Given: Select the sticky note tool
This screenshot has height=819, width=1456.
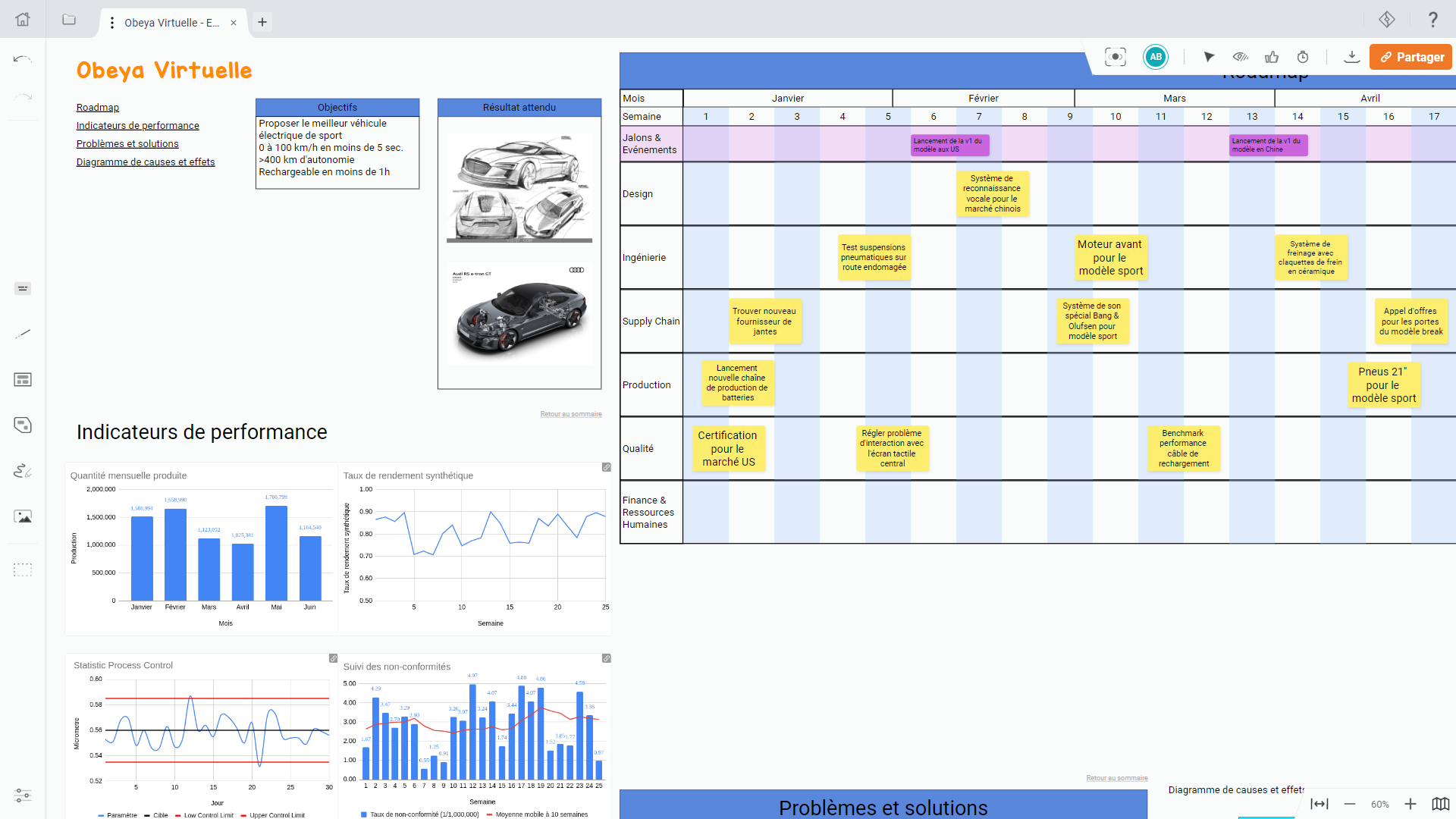Looking at the screenshot, I should 23,425.
